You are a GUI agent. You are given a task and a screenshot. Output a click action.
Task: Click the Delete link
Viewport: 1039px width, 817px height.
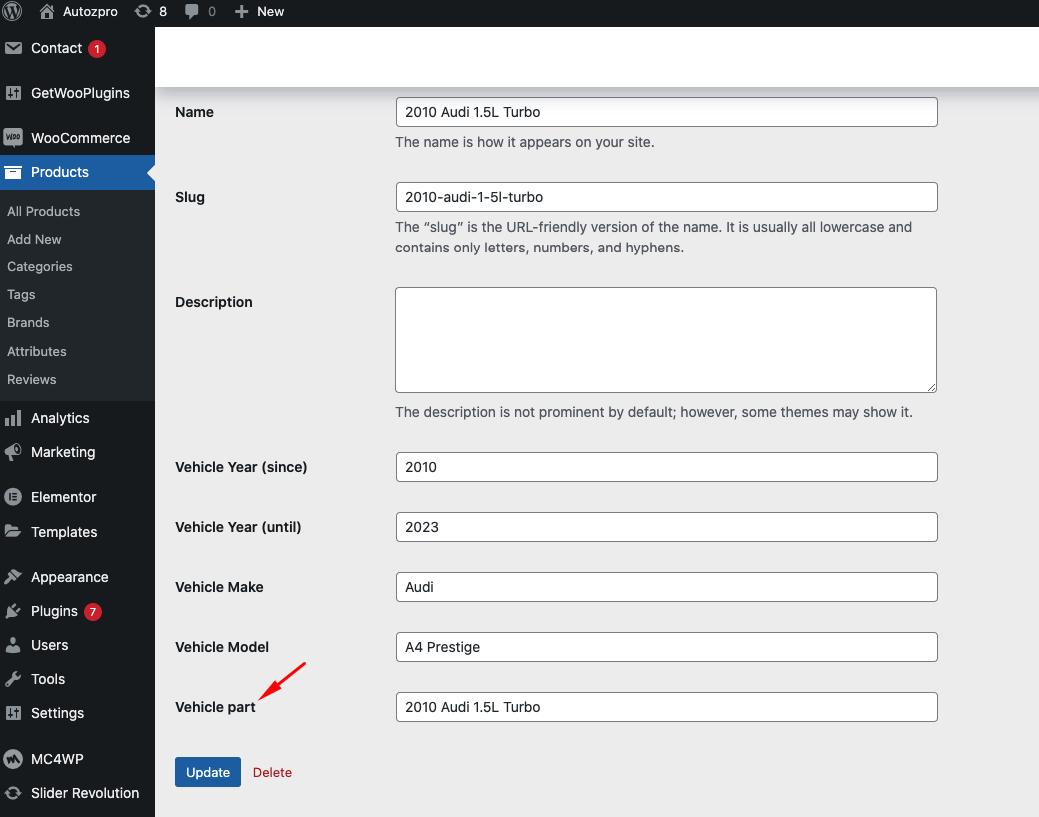coord(272,773)
